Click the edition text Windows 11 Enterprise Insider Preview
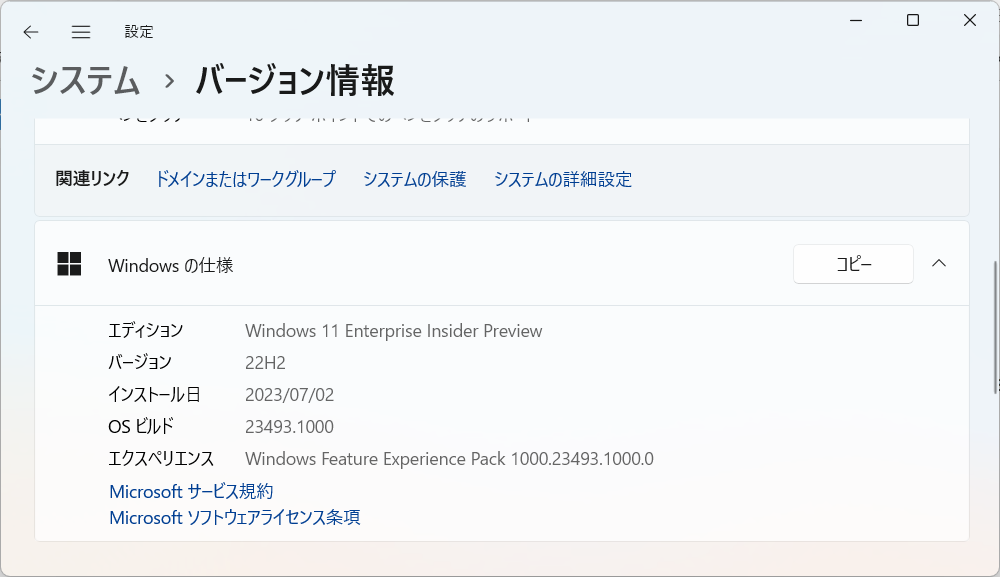 click(x=393, y=331)
